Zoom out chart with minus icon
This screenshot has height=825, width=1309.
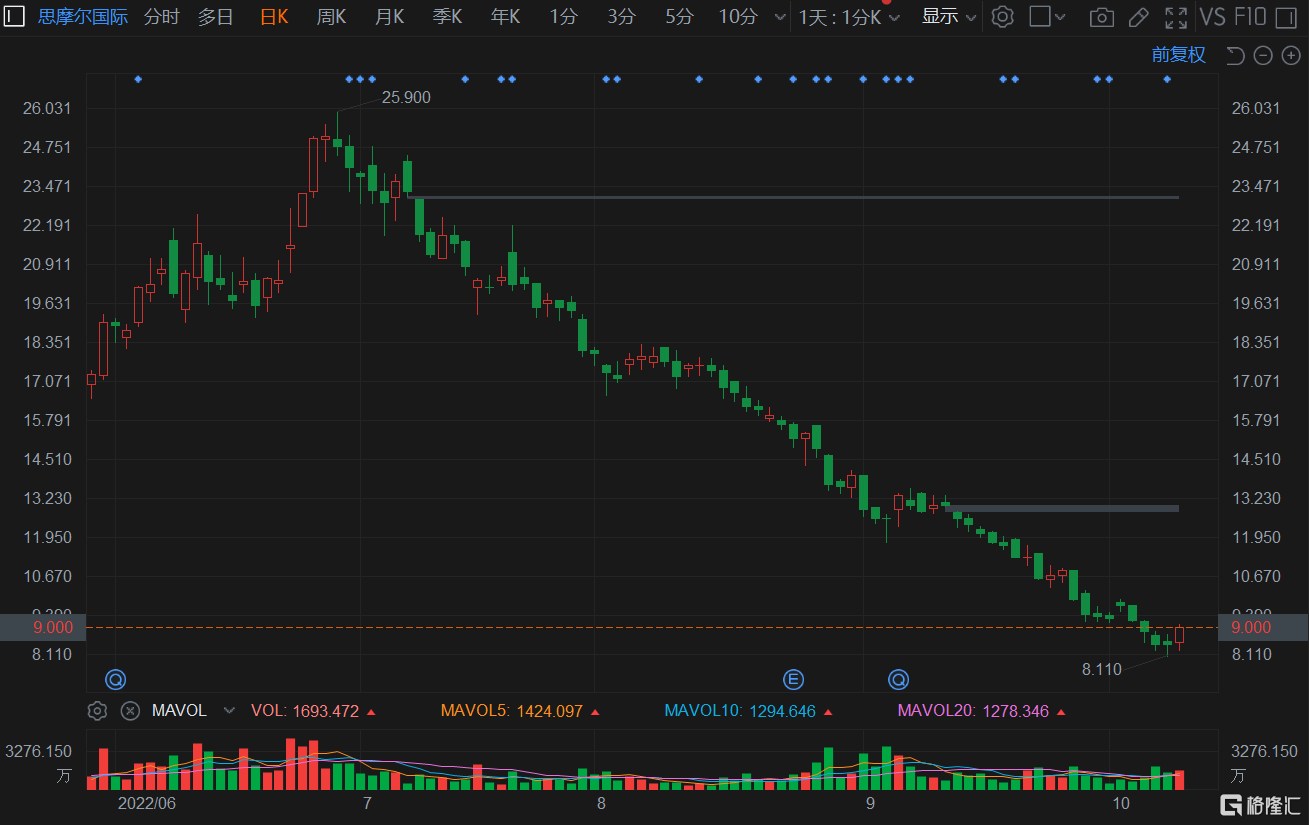point(1264,55)
